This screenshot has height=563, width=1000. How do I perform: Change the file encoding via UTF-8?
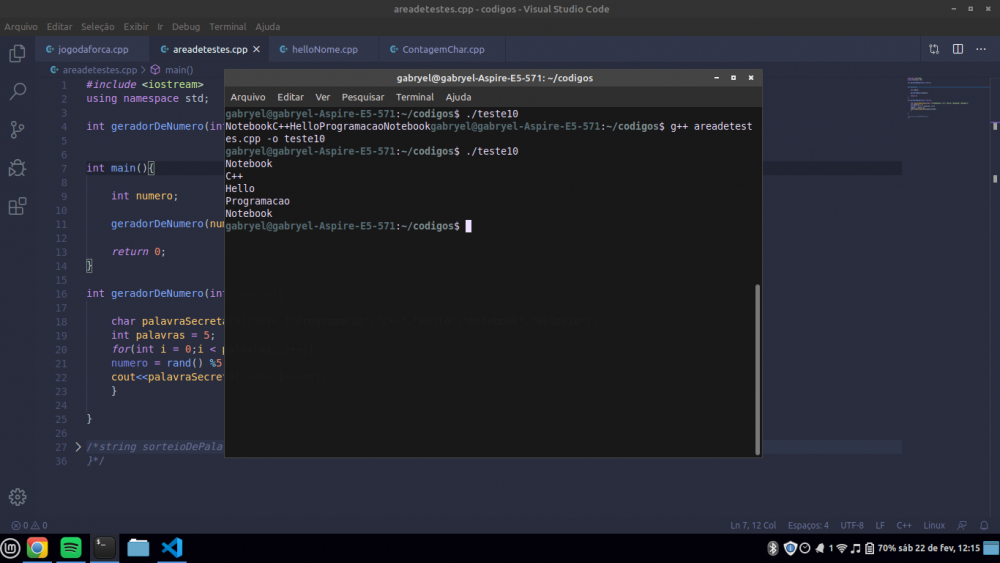852,525
